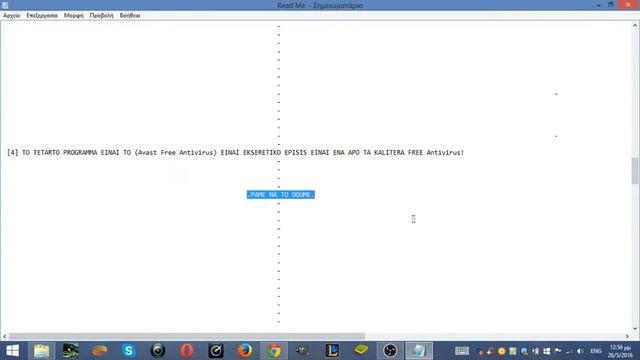Click the Windows logo tray icon

click(x=547, y=351)
